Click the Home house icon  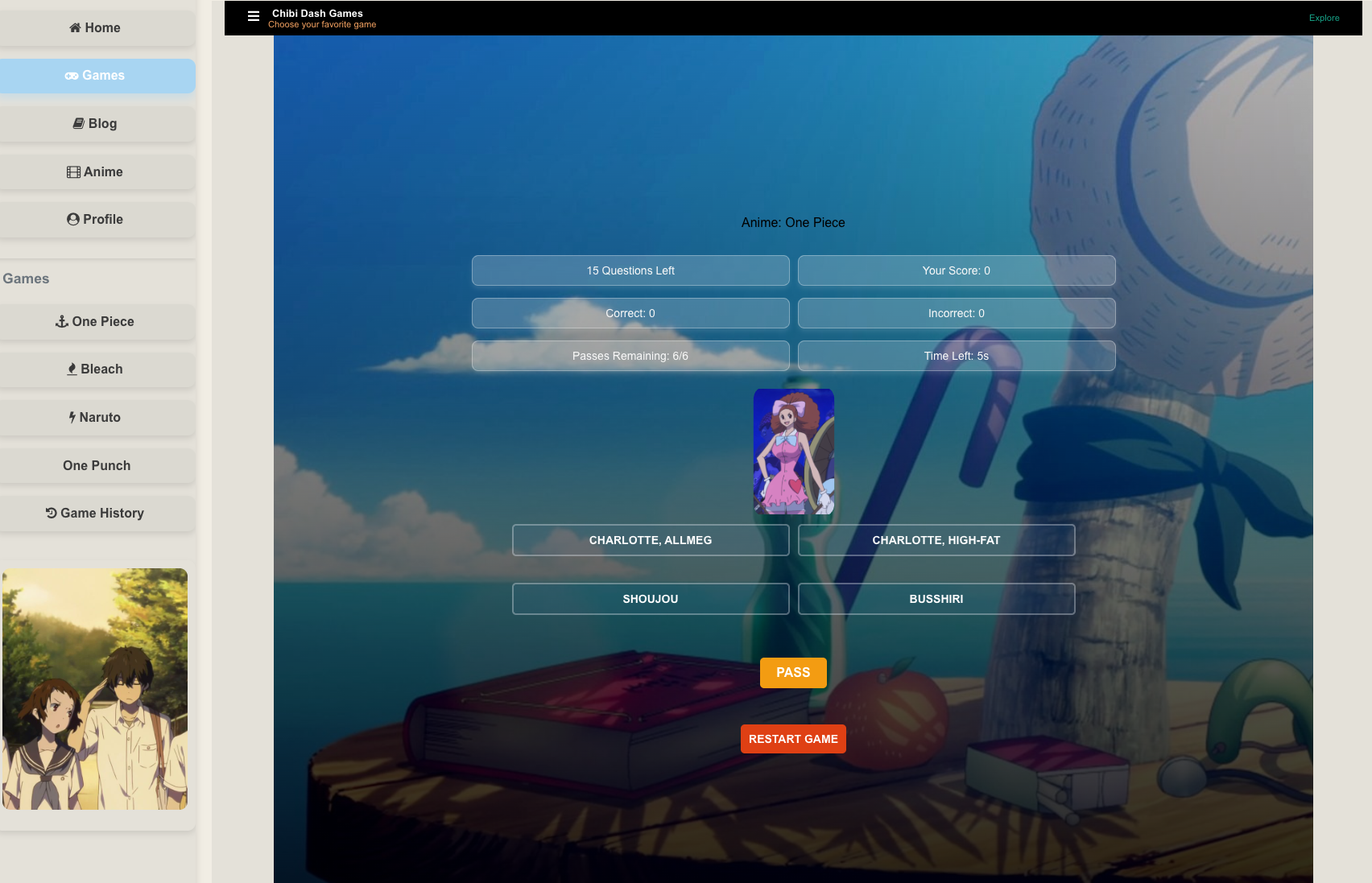click(x=75, y=28)
